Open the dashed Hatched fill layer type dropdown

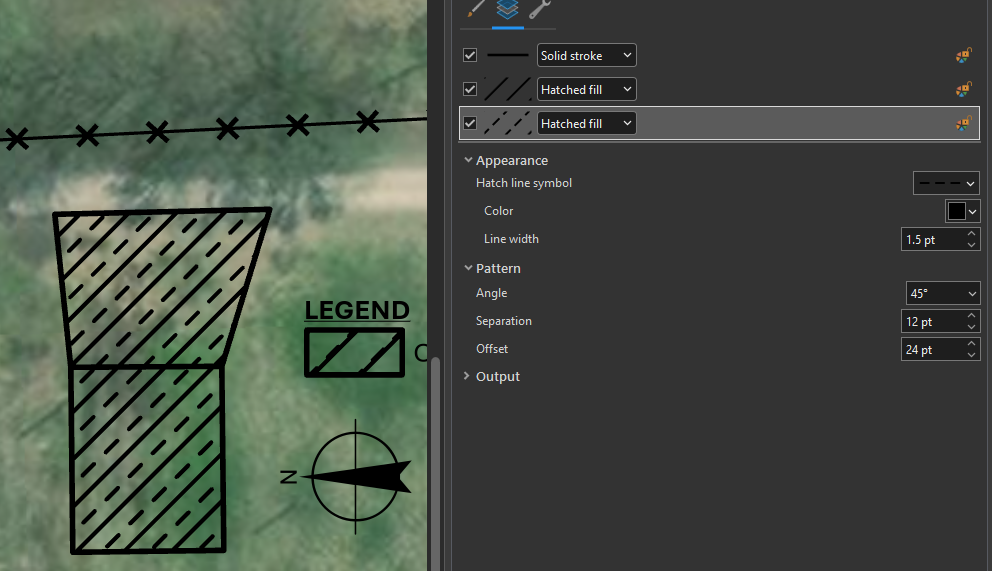586,123
